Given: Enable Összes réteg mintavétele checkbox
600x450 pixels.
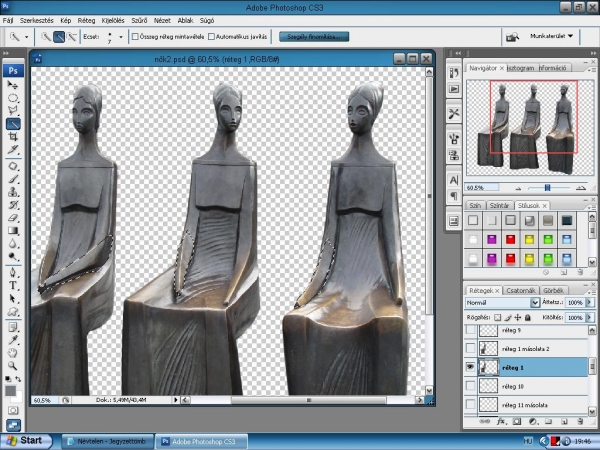Looking at the screenshot, I should click(x=135, y=37).
